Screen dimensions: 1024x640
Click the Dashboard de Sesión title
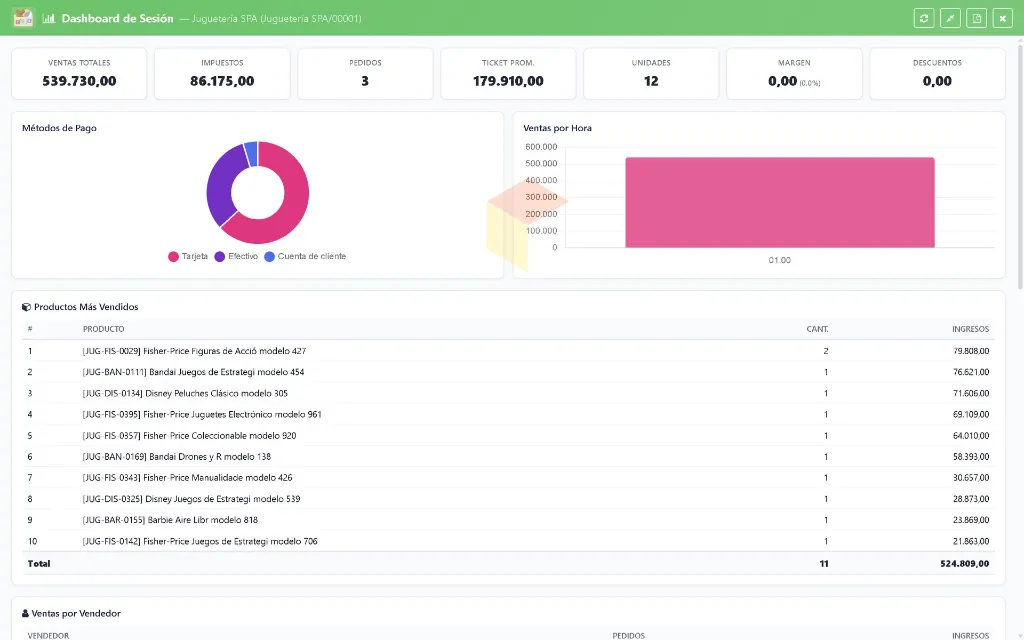coord(118,18)
